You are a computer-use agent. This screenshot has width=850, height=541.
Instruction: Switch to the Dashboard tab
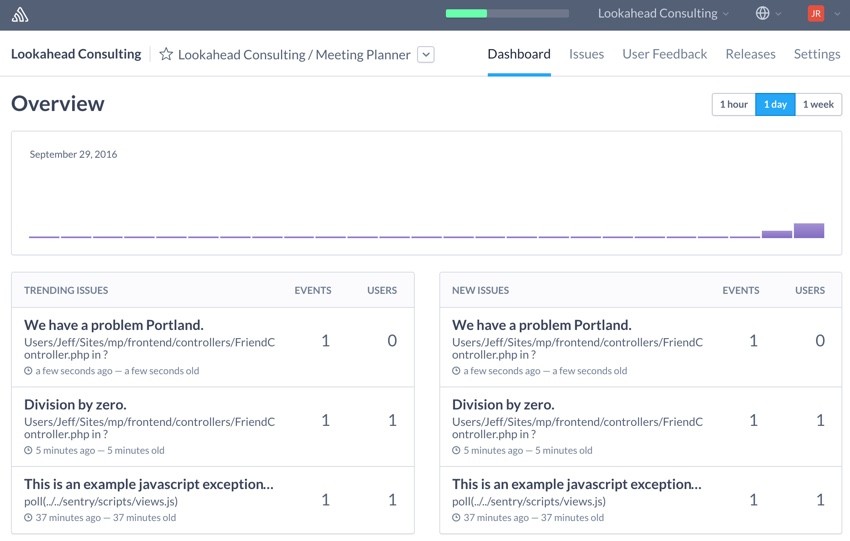519,54
